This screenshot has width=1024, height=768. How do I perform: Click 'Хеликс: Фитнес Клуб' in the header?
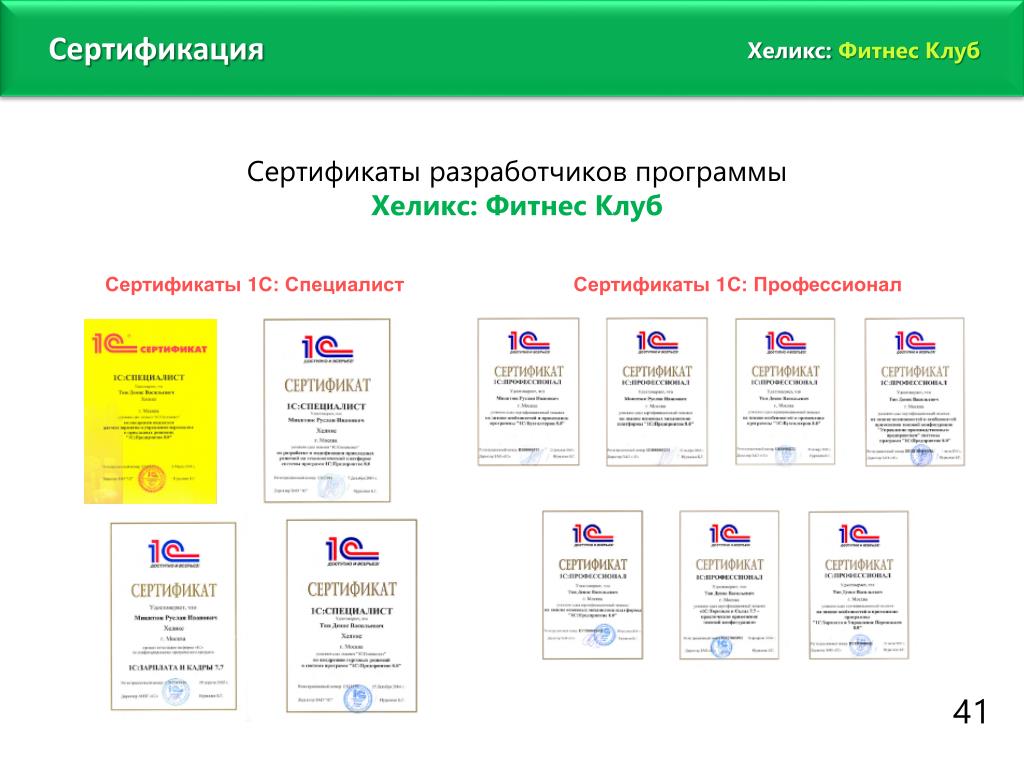pyautogui.click(x=863, y=50)
